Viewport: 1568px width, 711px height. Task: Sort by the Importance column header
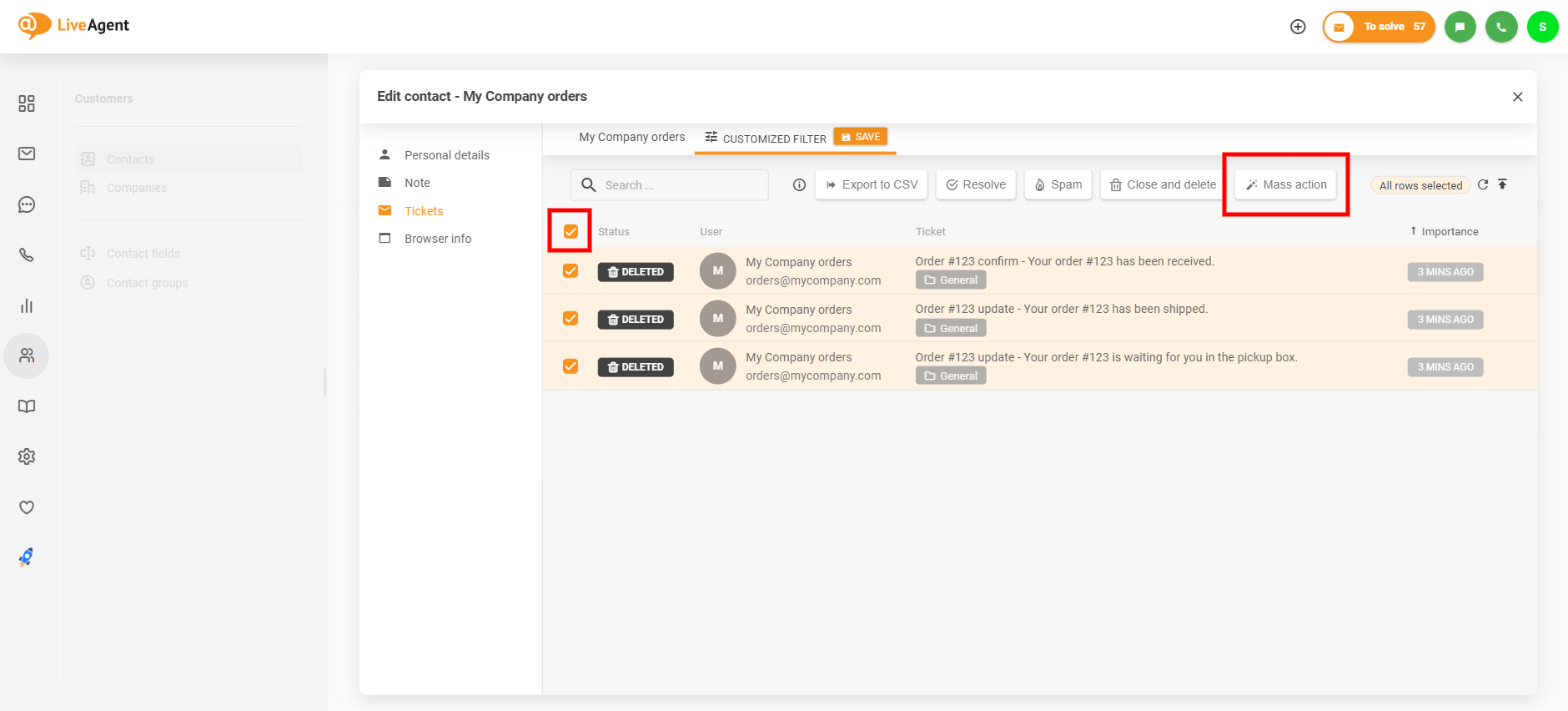click(x=1449, y=231)
